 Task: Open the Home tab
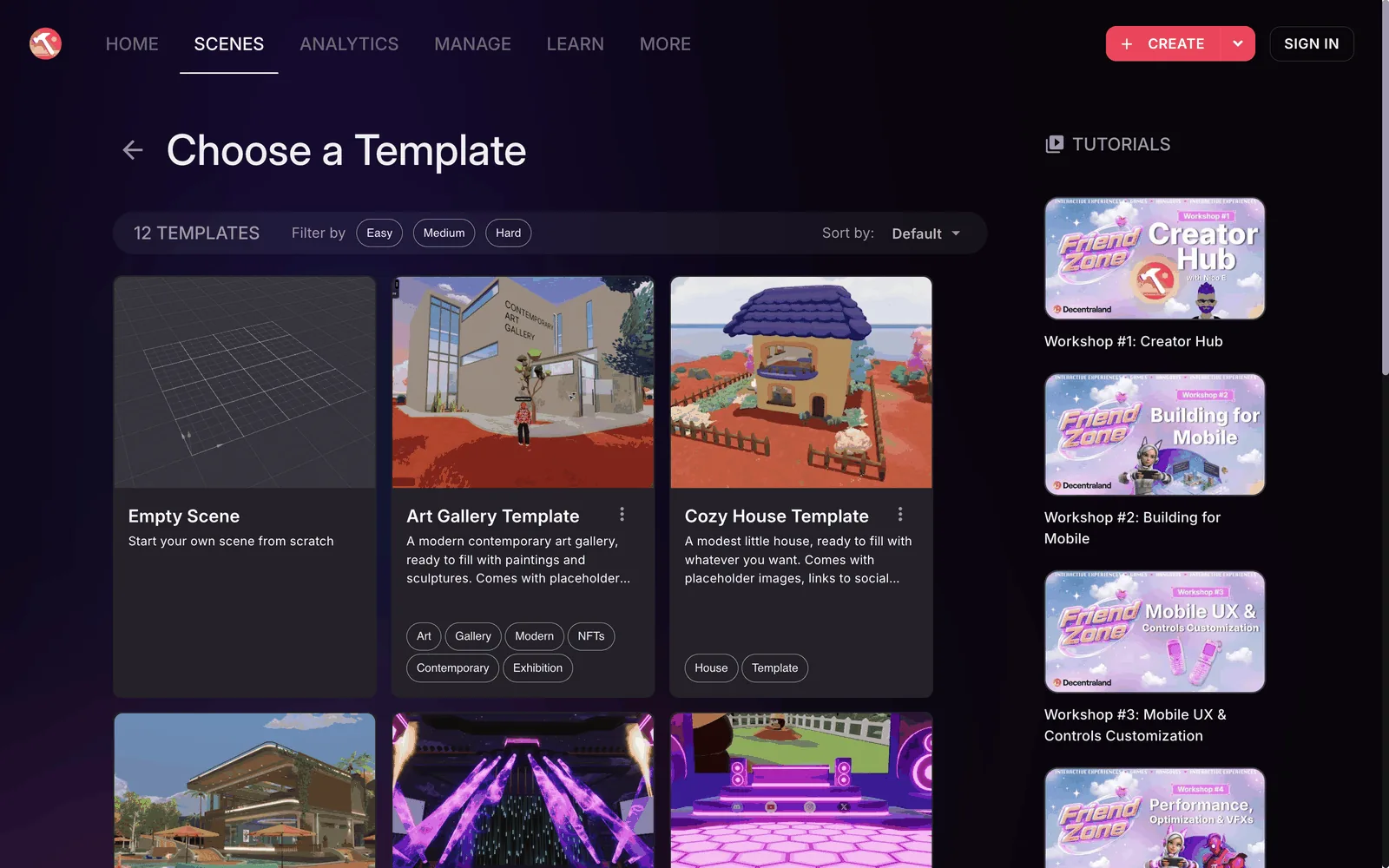pos(132,44)
